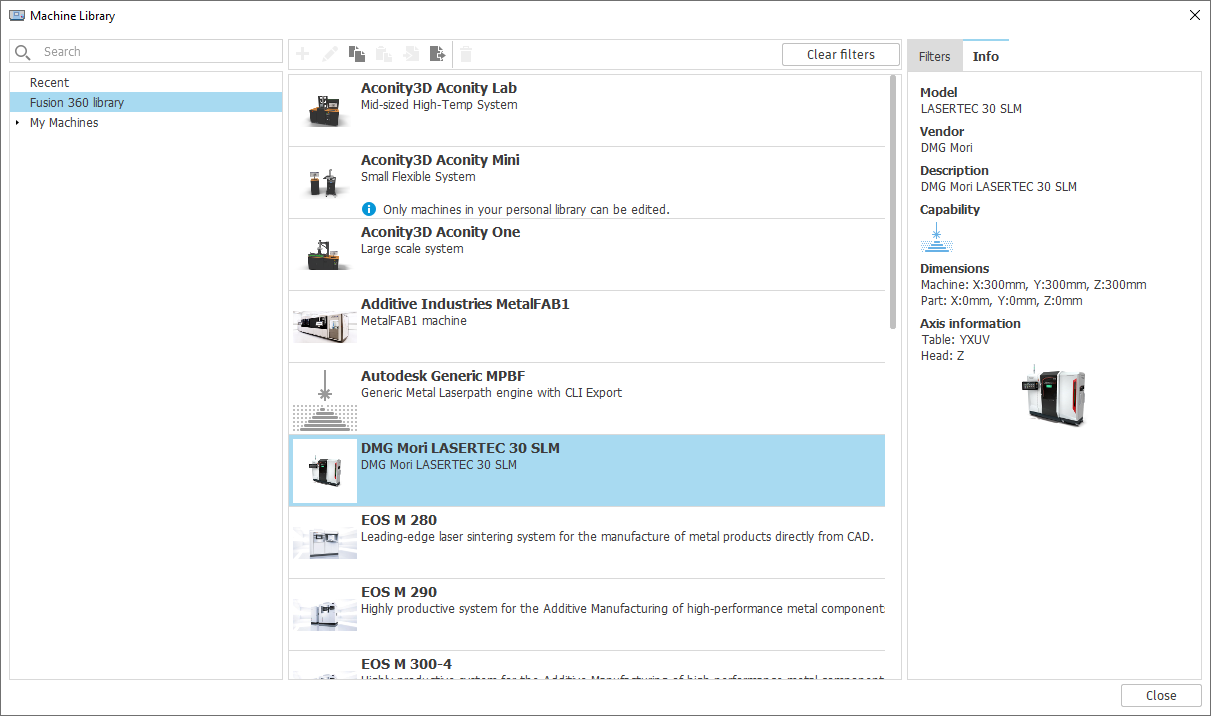
Task: Click model value 'LASERTEC 30 SLM' in Info
Action: point(971,109)
